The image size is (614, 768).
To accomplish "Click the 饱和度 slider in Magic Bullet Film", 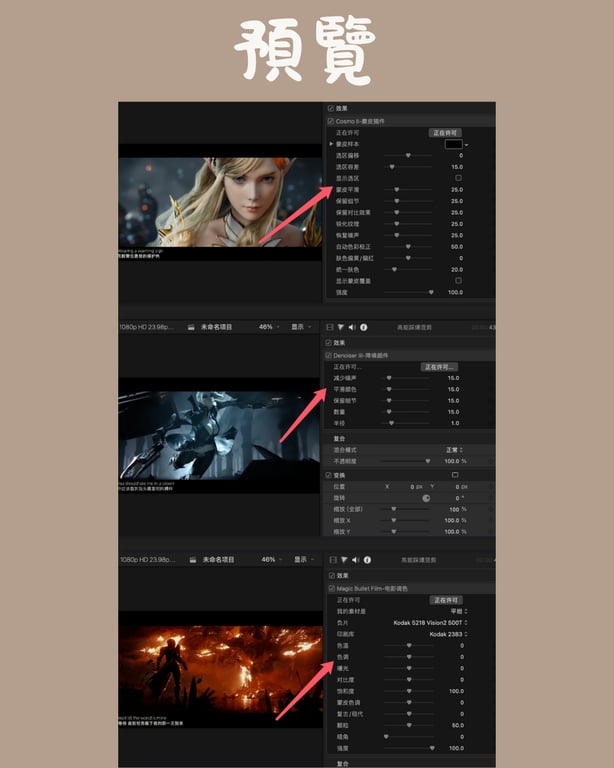I will [409, 691].
